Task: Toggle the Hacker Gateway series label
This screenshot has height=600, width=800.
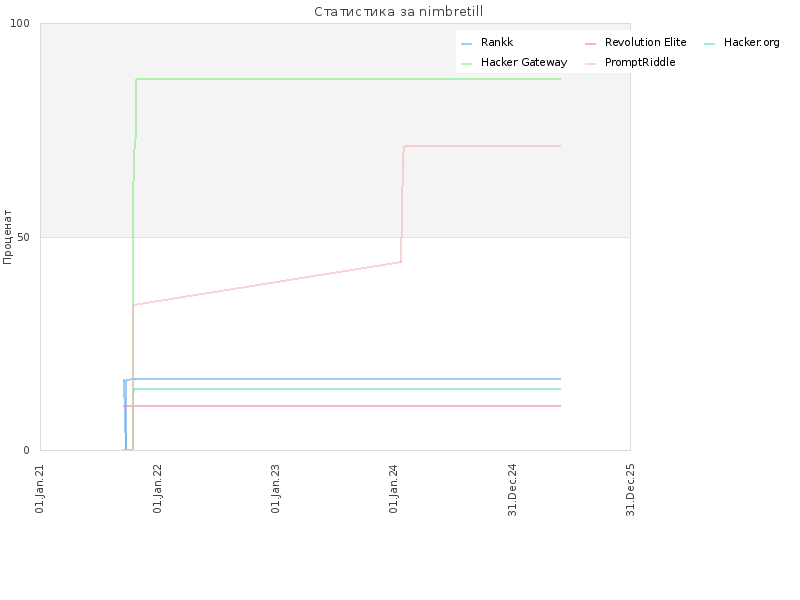Action: [x=524, y=62]
